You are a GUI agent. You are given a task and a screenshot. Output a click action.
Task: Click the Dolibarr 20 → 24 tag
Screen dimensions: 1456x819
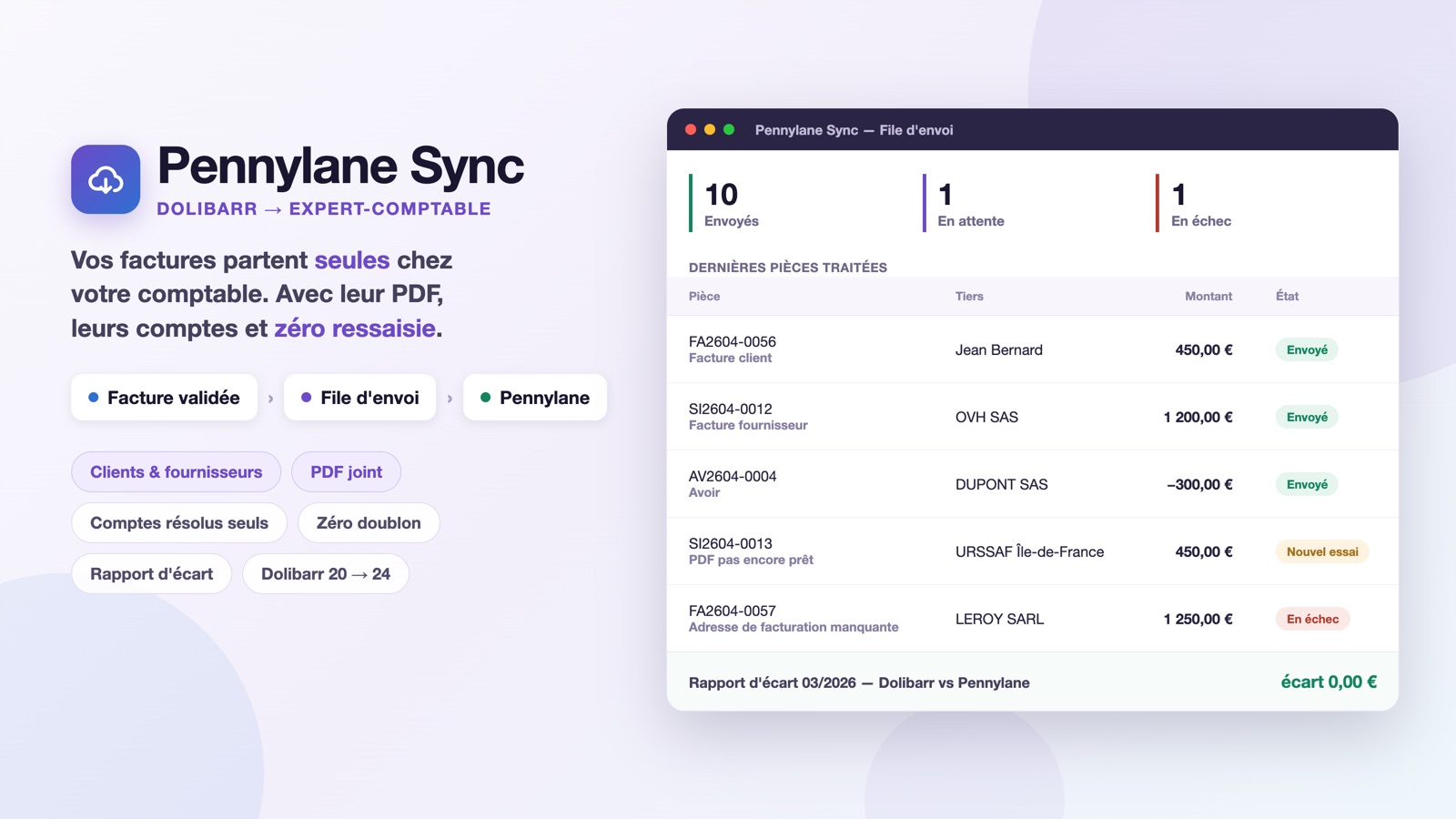(326, 574)
